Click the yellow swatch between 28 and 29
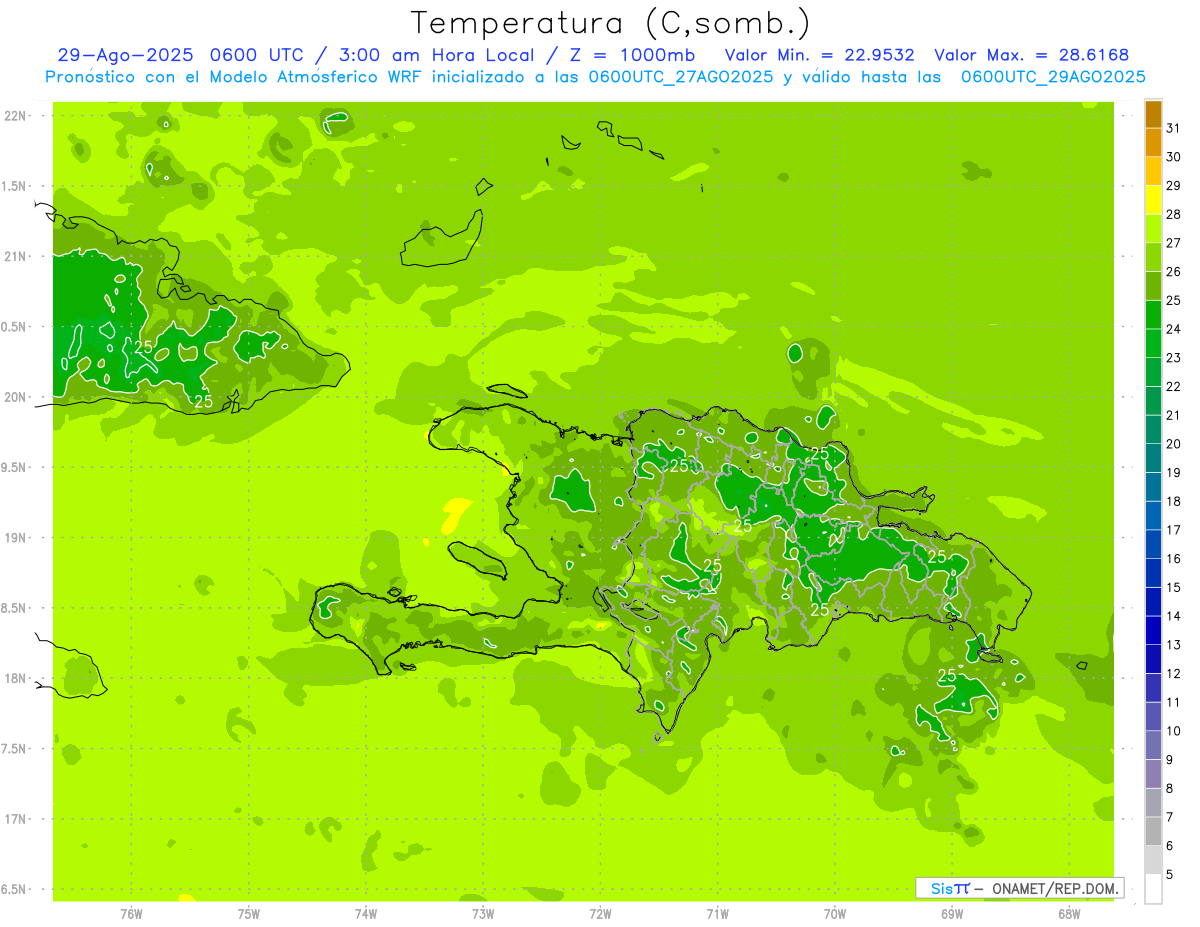1200x927 pixels. (1153, 200)
